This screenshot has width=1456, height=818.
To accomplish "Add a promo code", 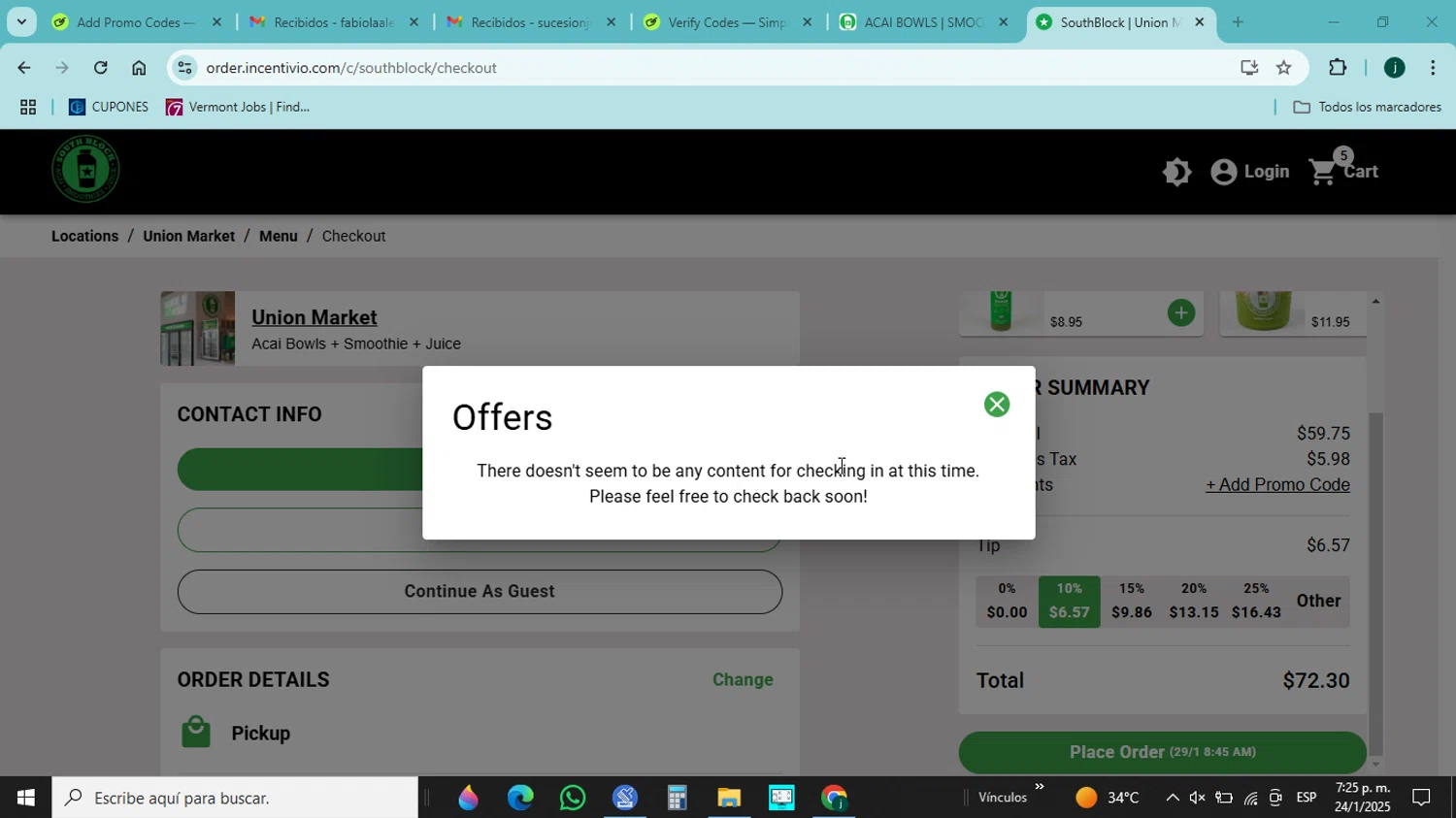I will coord(1277,484).
